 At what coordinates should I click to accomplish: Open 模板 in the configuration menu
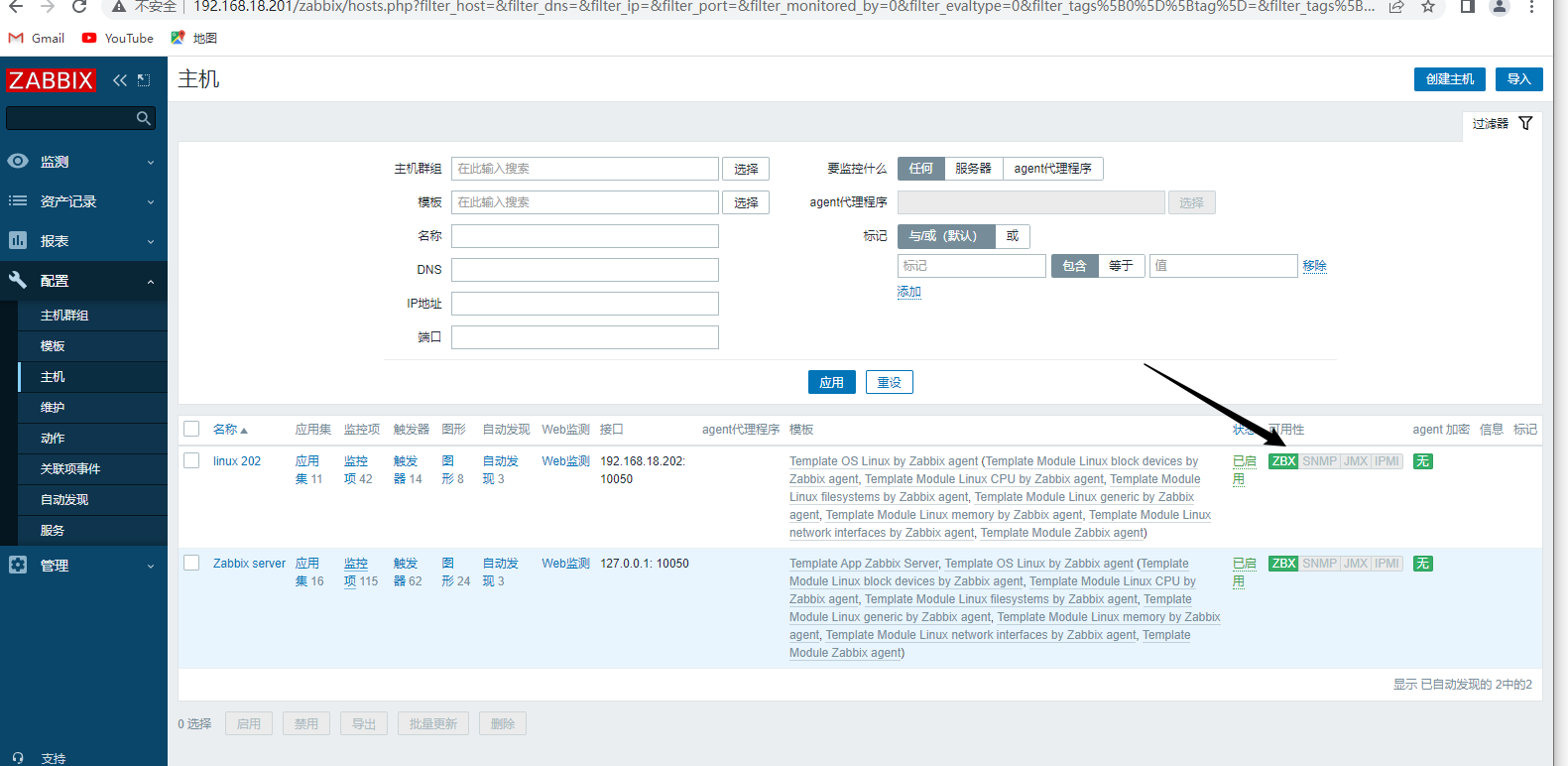click(x=53, y=346)
